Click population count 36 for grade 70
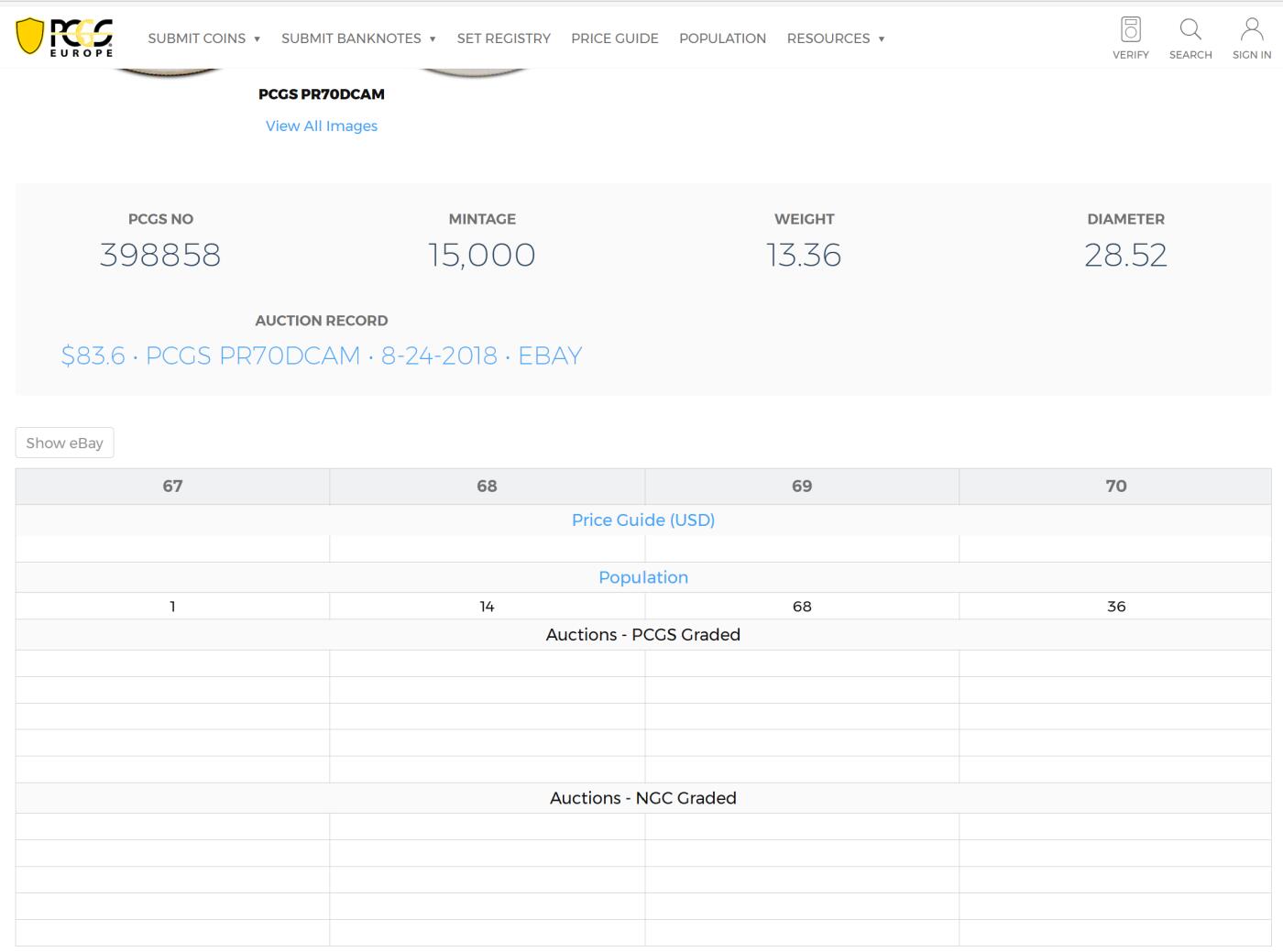Image resolution: width=1283 pixels, height=952 pixels. (1115, 607)
